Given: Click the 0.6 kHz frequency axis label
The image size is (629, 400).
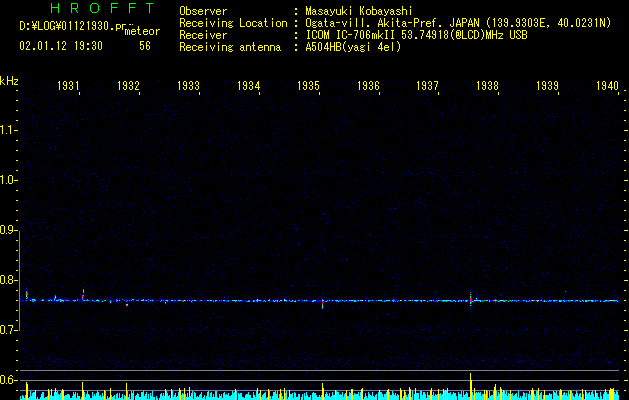Looking at the screenshot, I should (x=9, y=380).
